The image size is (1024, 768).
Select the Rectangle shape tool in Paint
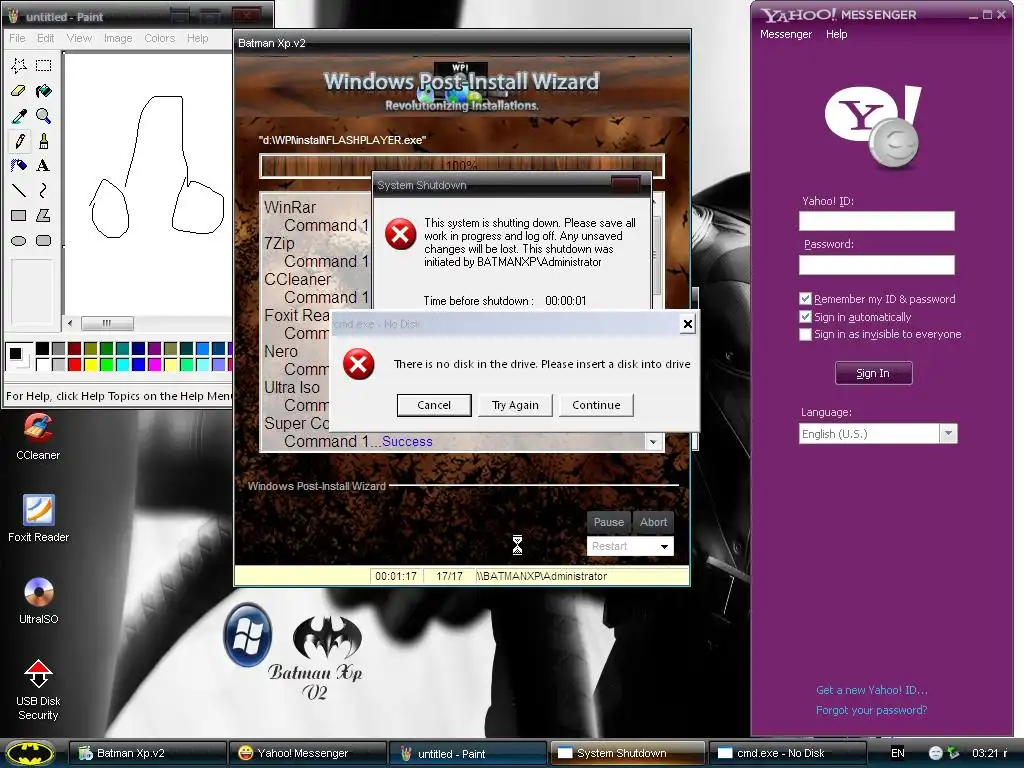click(x=19, y=216)
